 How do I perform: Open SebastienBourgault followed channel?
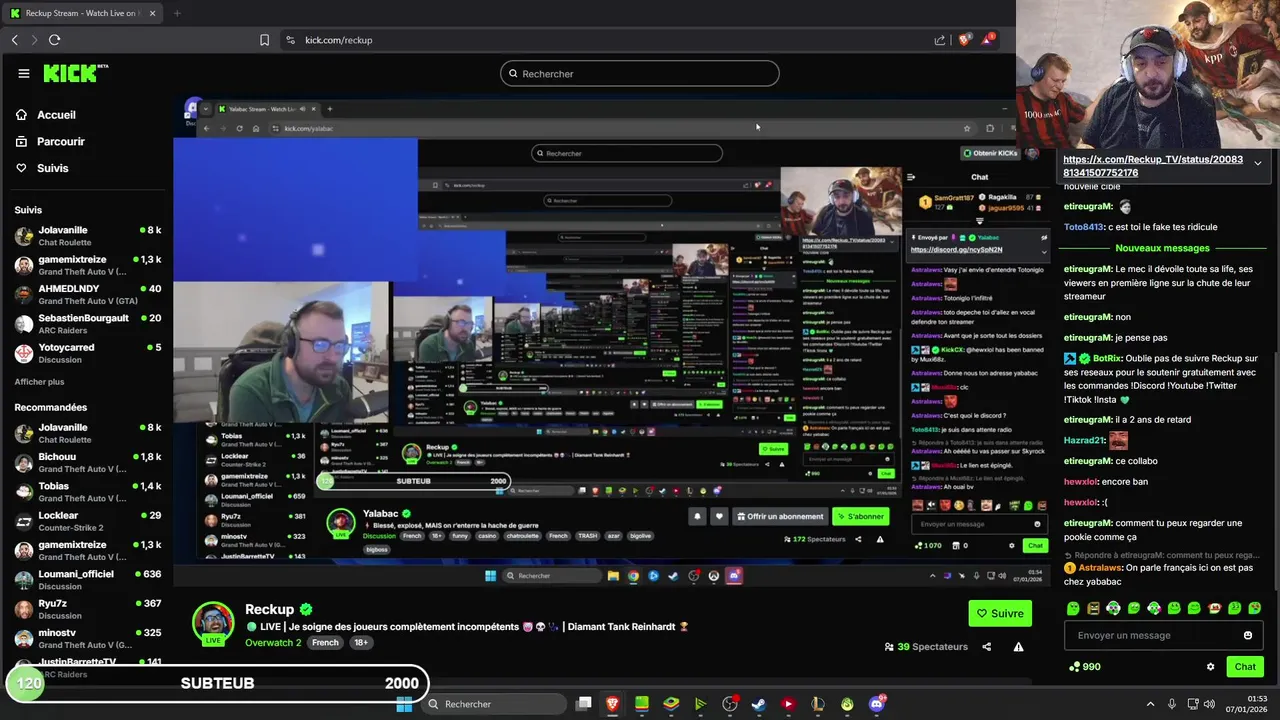coord(88,323)
